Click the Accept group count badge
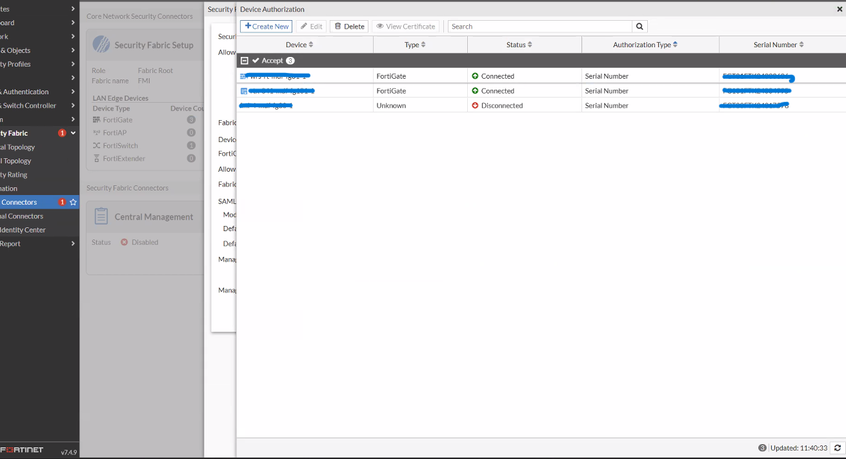This screenshot has height=459, width=846. coord(290,60)
